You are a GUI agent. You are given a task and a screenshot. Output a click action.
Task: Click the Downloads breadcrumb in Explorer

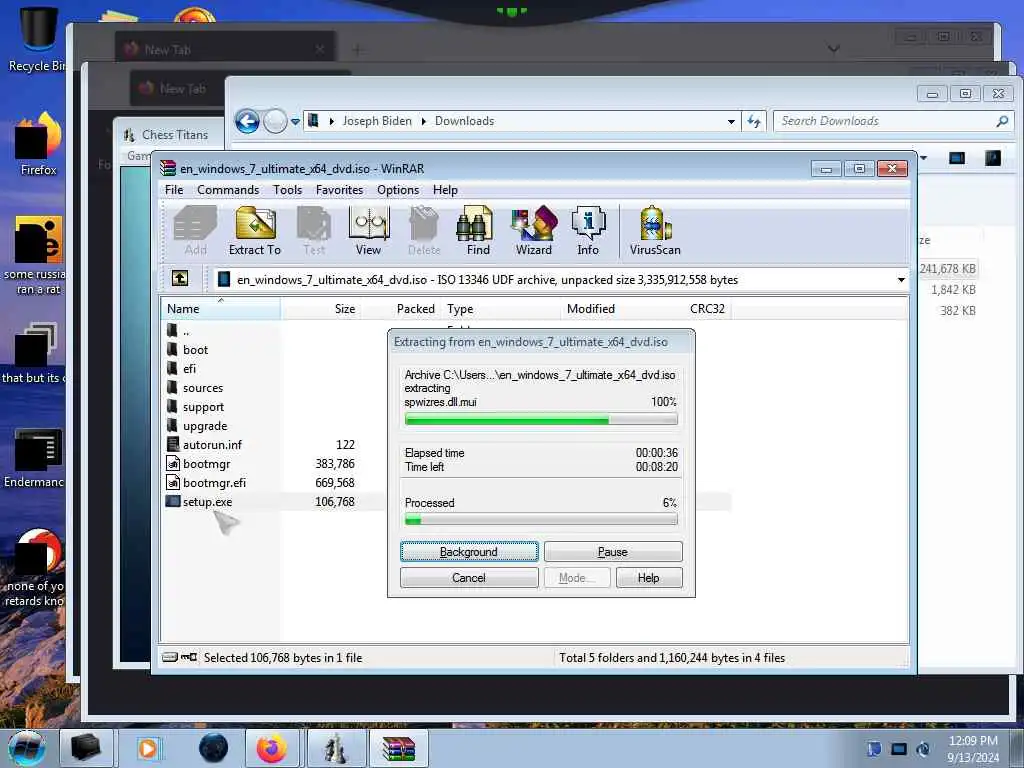click(x=464, y=121)
